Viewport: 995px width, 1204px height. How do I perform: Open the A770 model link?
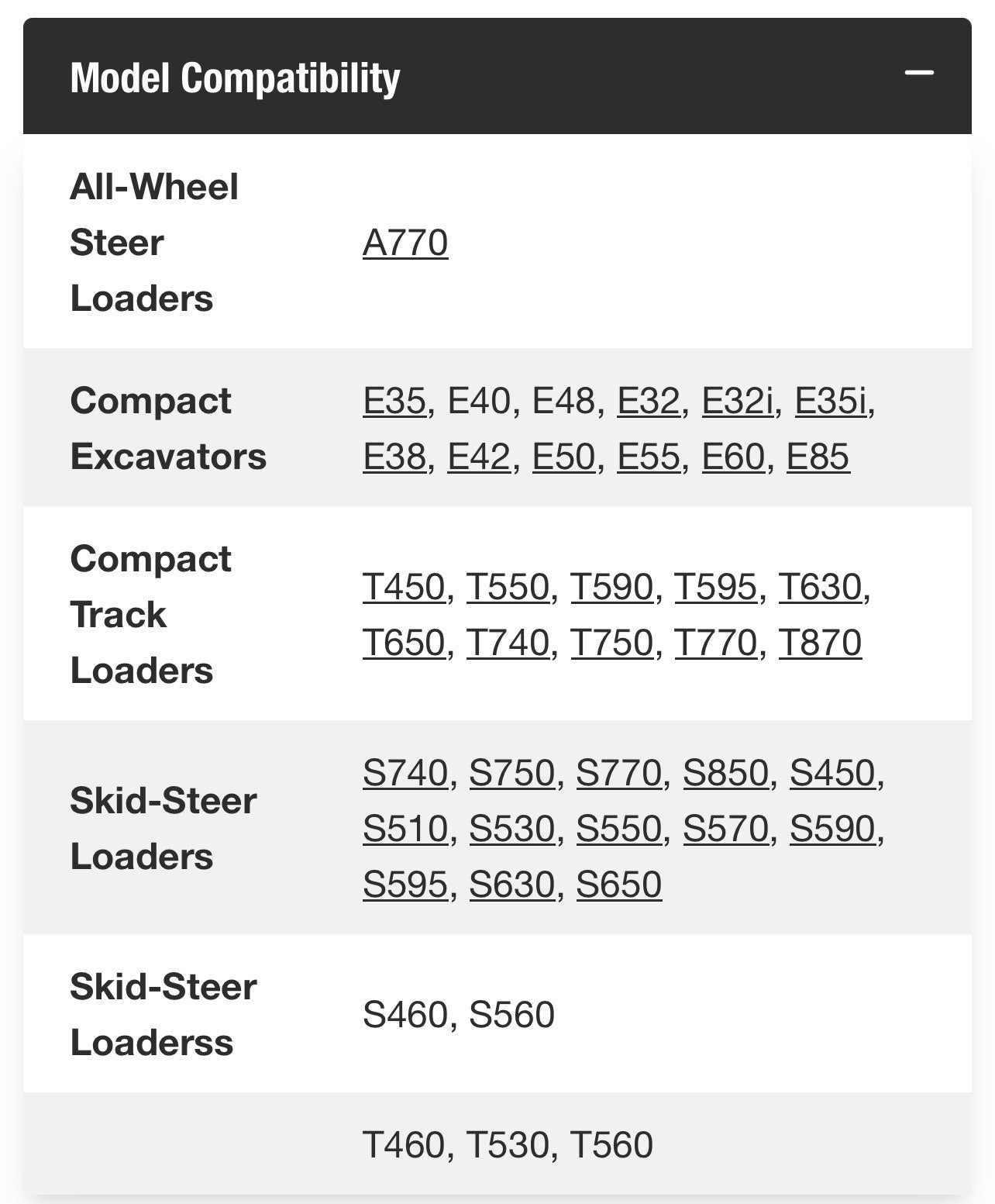click(405, 243)
